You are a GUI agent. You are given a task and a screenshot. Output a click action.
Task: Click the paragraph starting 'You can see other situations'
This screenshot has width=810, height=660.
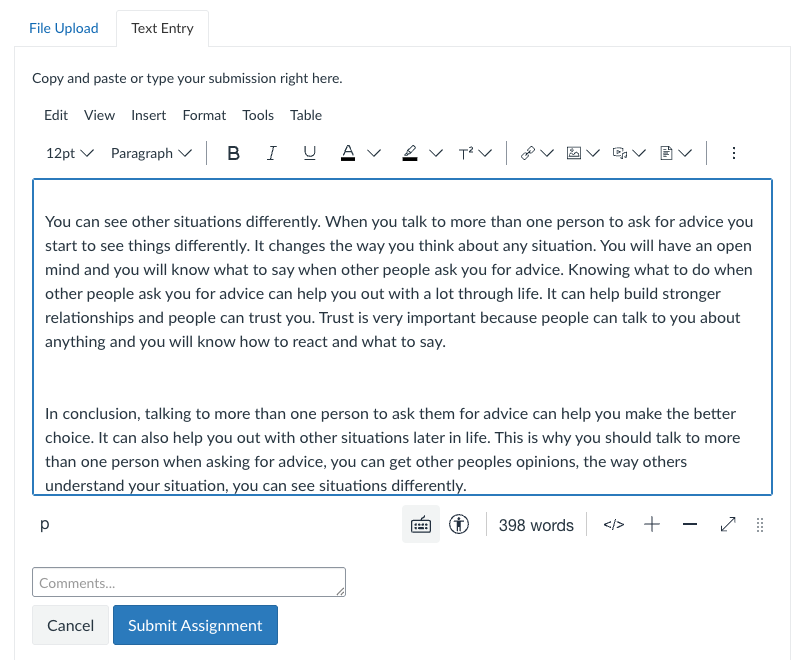click(398, 281)
